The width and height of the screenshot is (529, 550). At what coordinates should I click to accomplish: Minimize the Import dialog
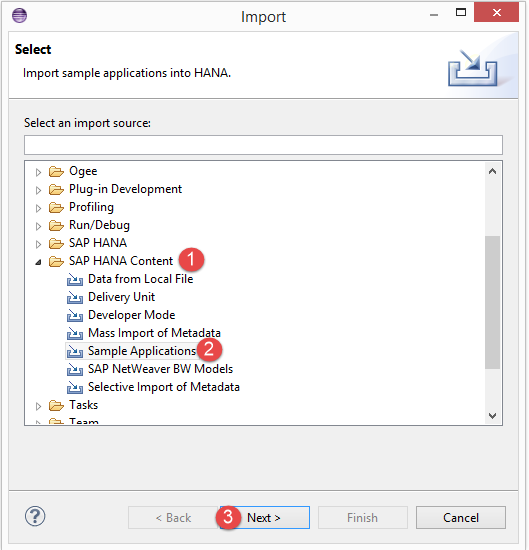coord(434,14)
